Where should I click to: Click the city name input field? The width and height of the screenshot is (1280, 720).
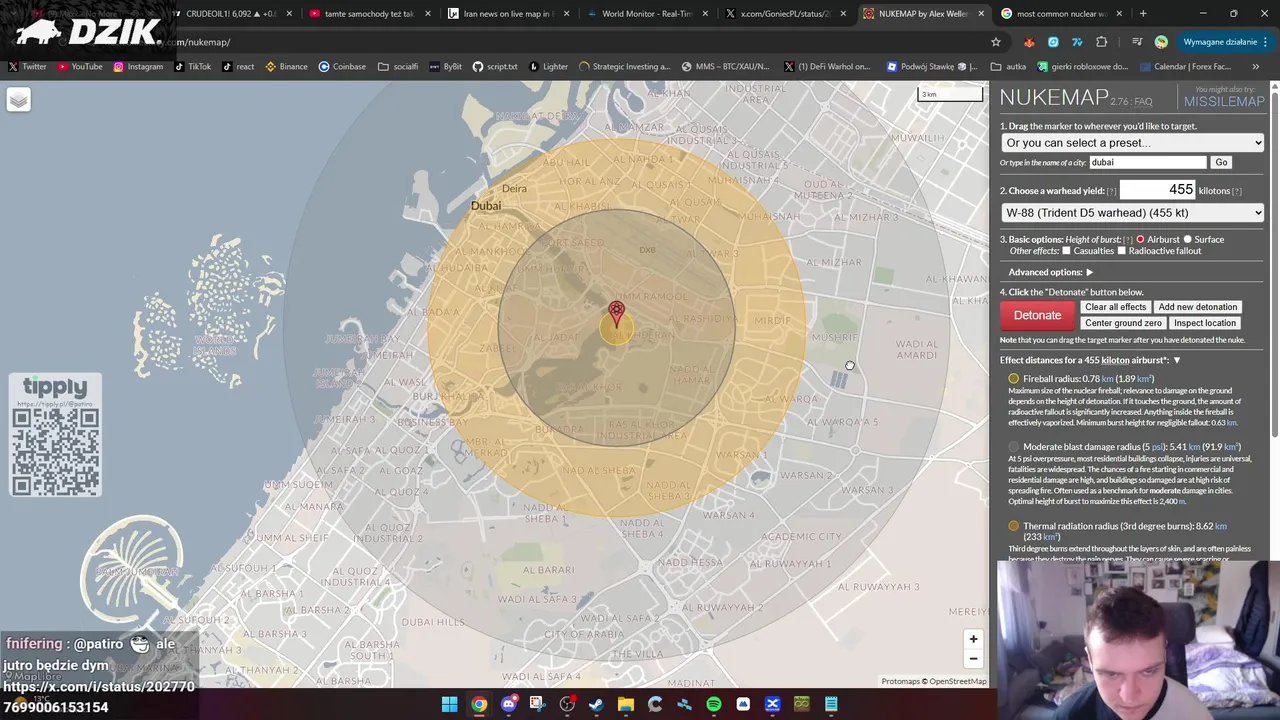(x=1148, y=162)
